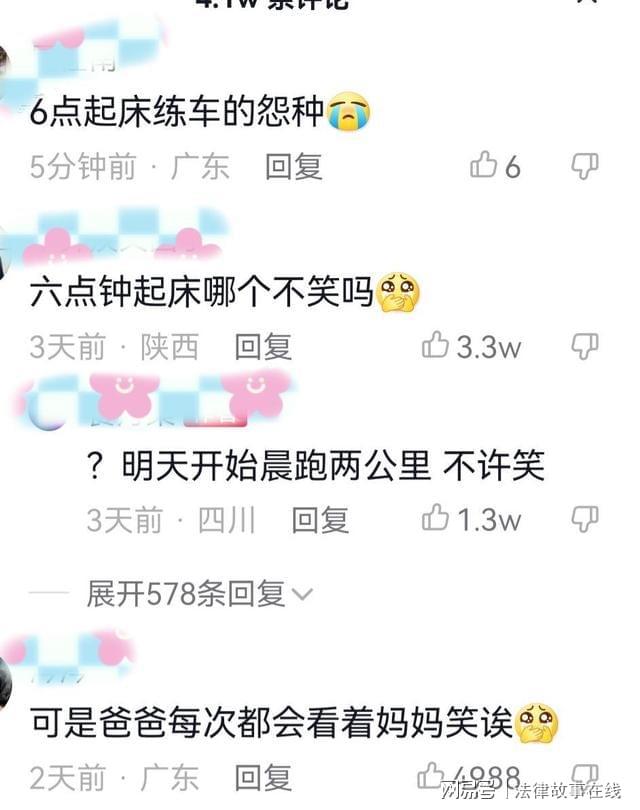Reply to the 3天前 陕西 comment
Viewport: 640px width, 810px height.
[263, 346]
